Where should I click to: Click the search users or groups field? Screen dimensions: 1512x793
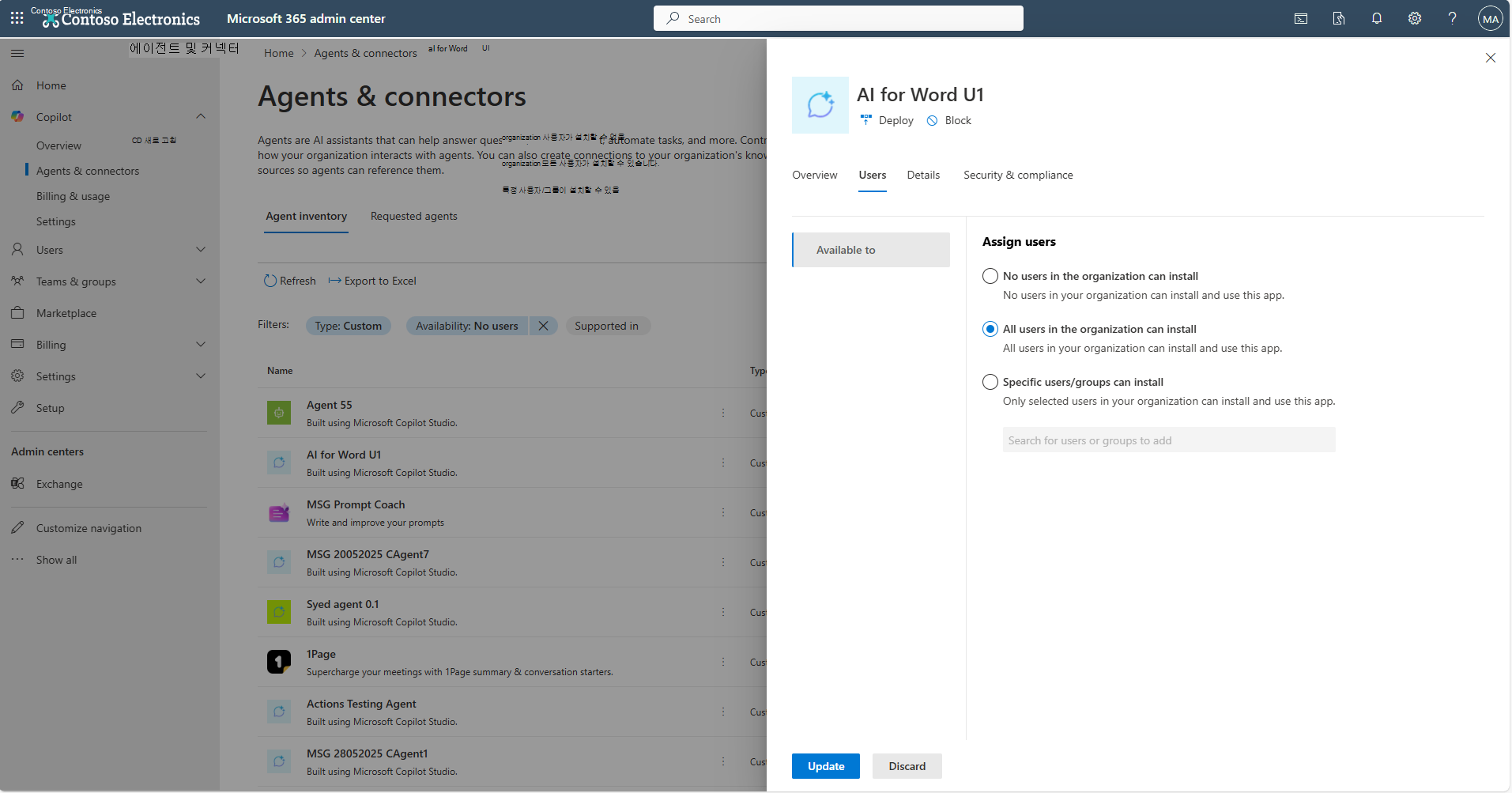(x=1168, y=440)
